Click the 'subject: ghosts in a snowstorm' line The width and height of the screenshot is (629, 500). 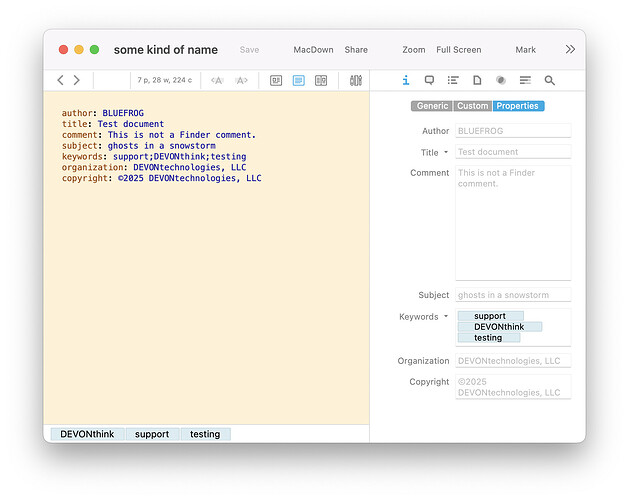pyautogui.click(x=138, y=146)
